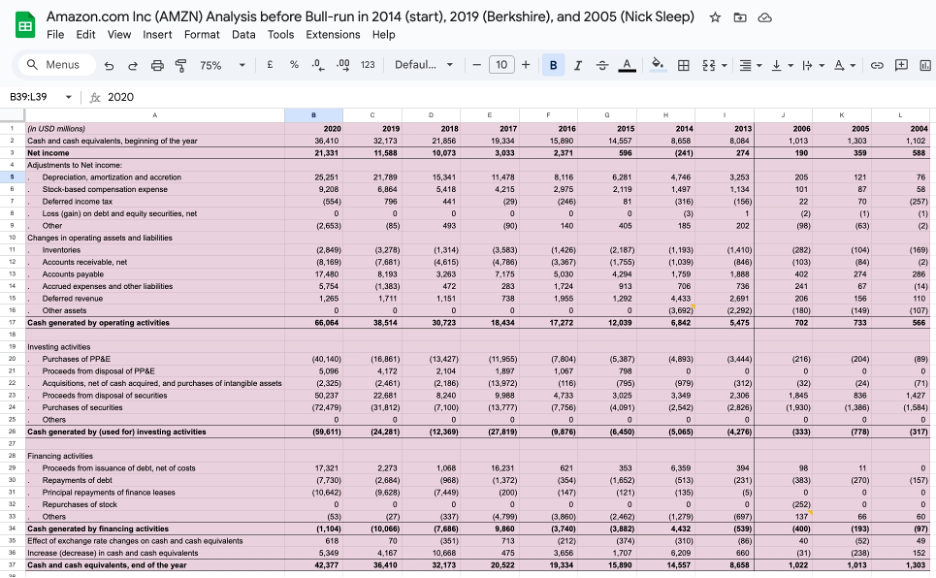Select cell 42,377 in end of year row

pyautogui.click(x=313, y=565)
